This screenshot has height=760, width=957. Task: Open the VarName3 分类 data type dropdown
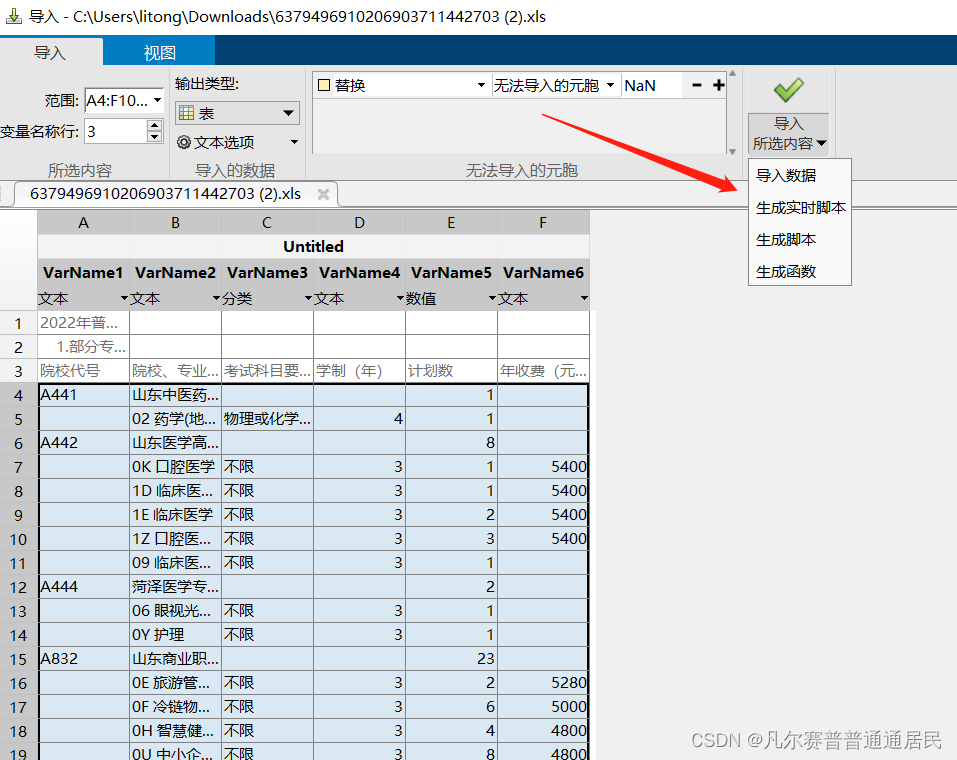[x=308, y=299]
